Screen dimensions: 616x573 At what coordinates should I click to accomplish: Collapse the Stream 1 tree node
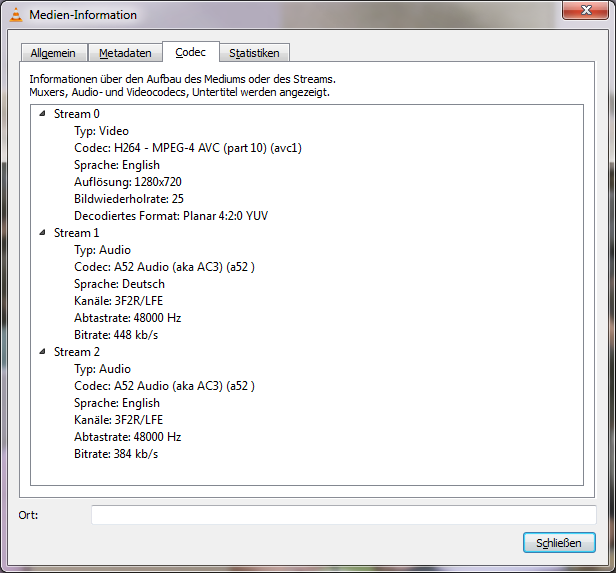(42, 232)
